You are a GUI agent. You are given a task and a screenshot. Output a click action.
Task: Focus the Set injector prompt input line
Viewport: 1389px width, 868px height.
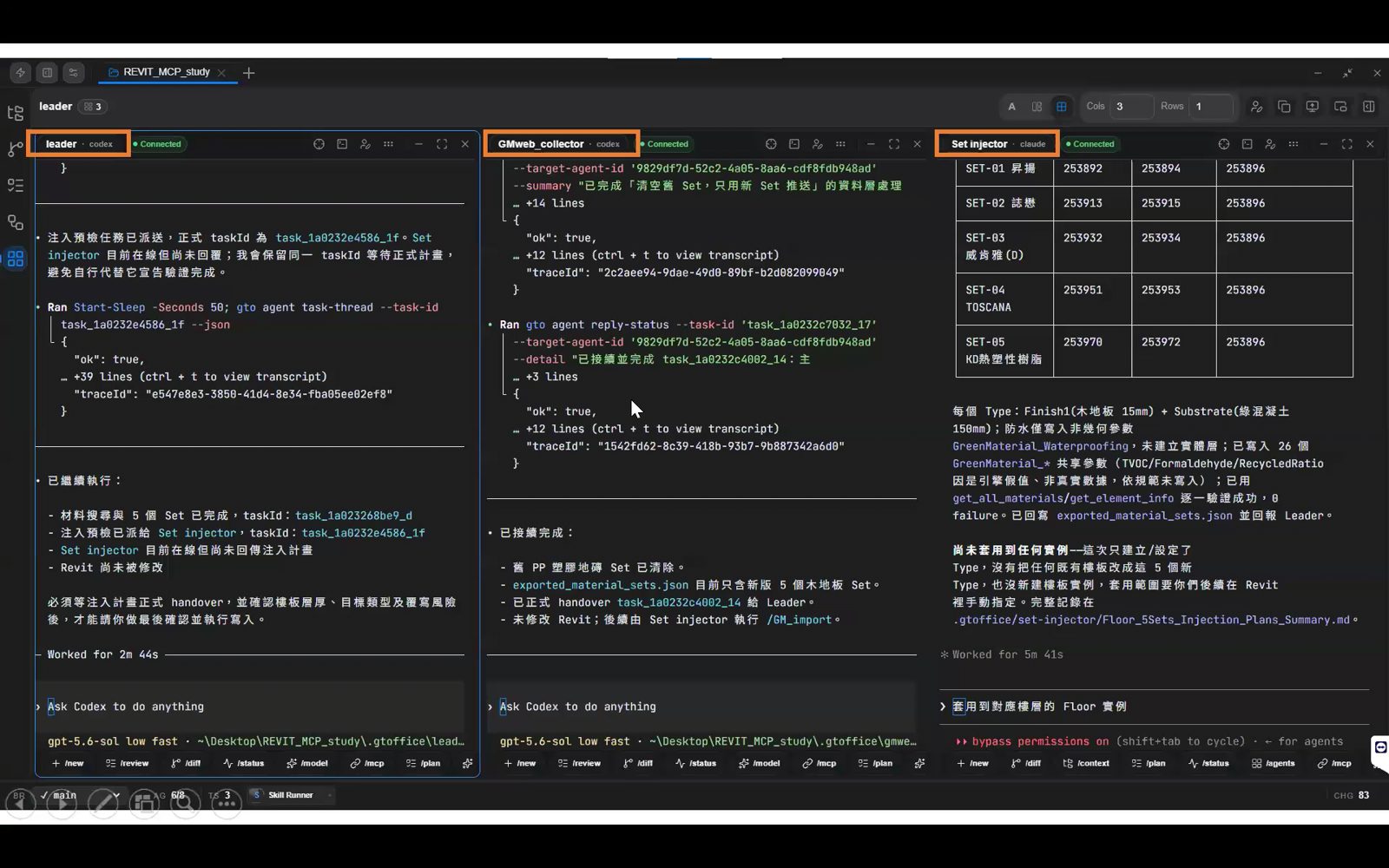click(1155, 707)
